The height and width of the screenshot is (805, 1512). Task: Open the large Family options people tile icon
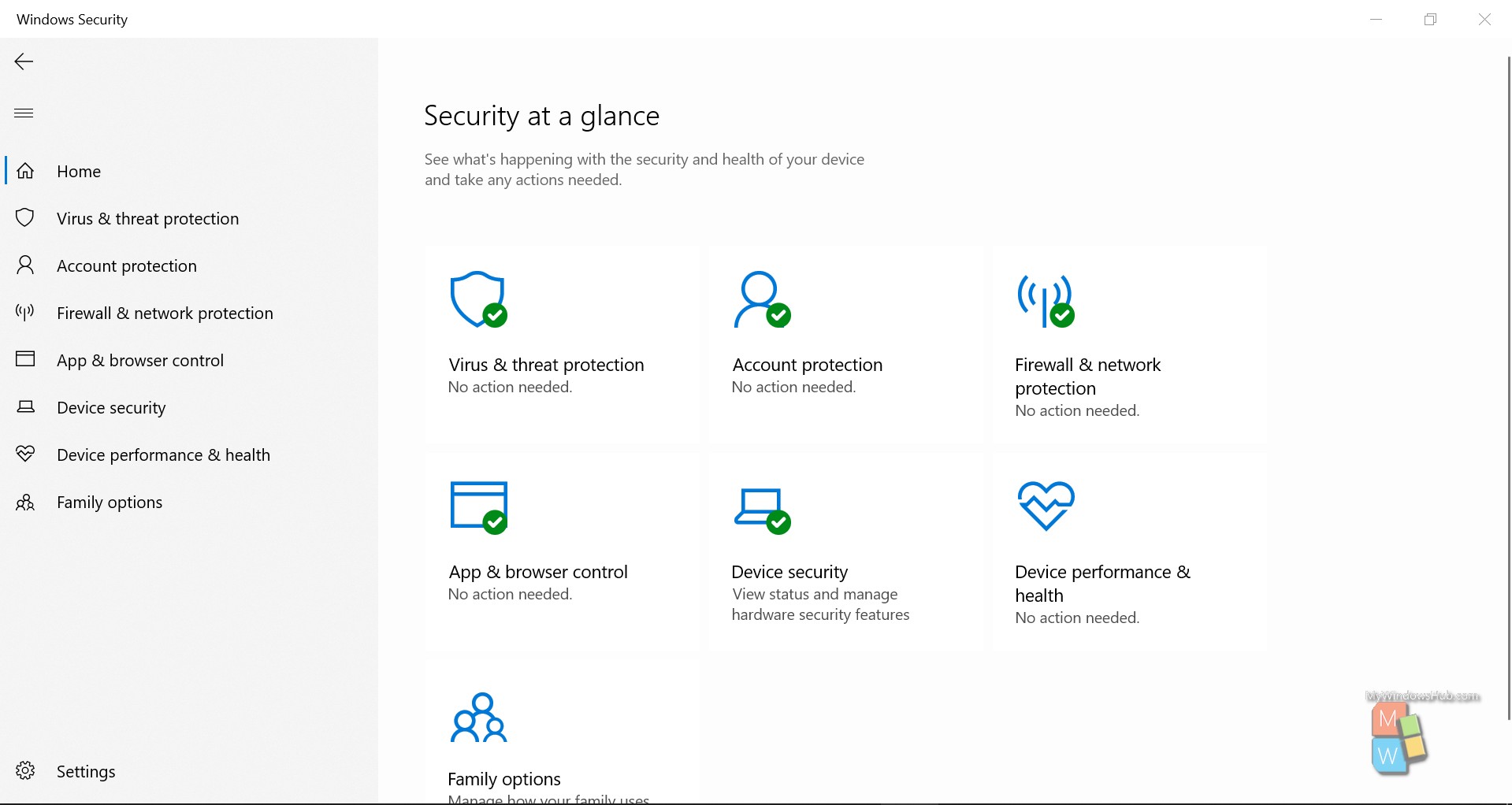click(478, 717)
